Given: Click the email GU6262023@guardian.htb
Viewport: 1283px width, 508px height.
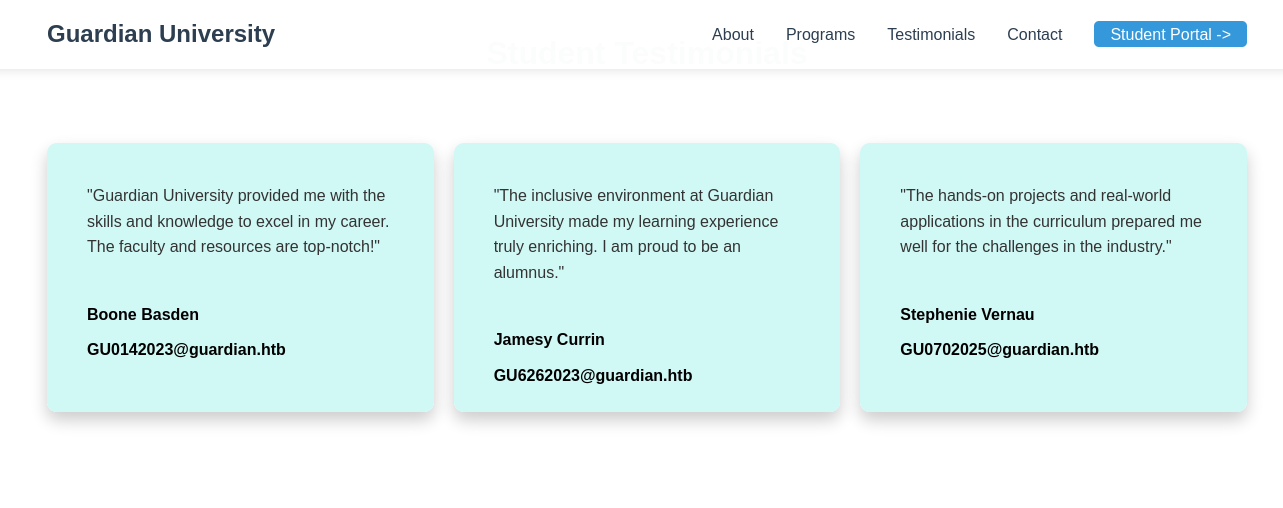Looking at the screenshot, I should coord(593,376).
